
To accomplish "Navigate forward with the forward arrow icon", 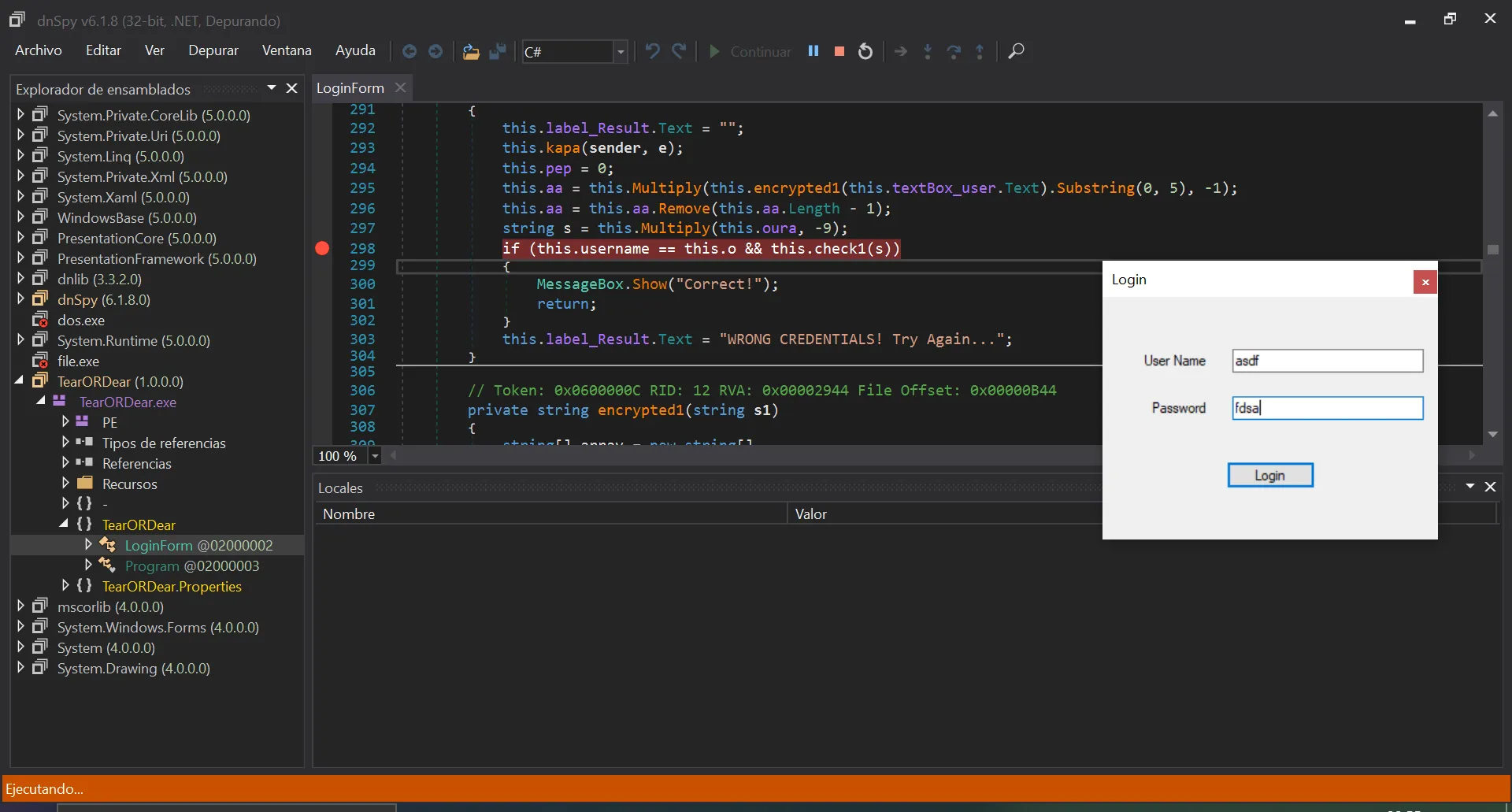I will click(x=435, y=51).
